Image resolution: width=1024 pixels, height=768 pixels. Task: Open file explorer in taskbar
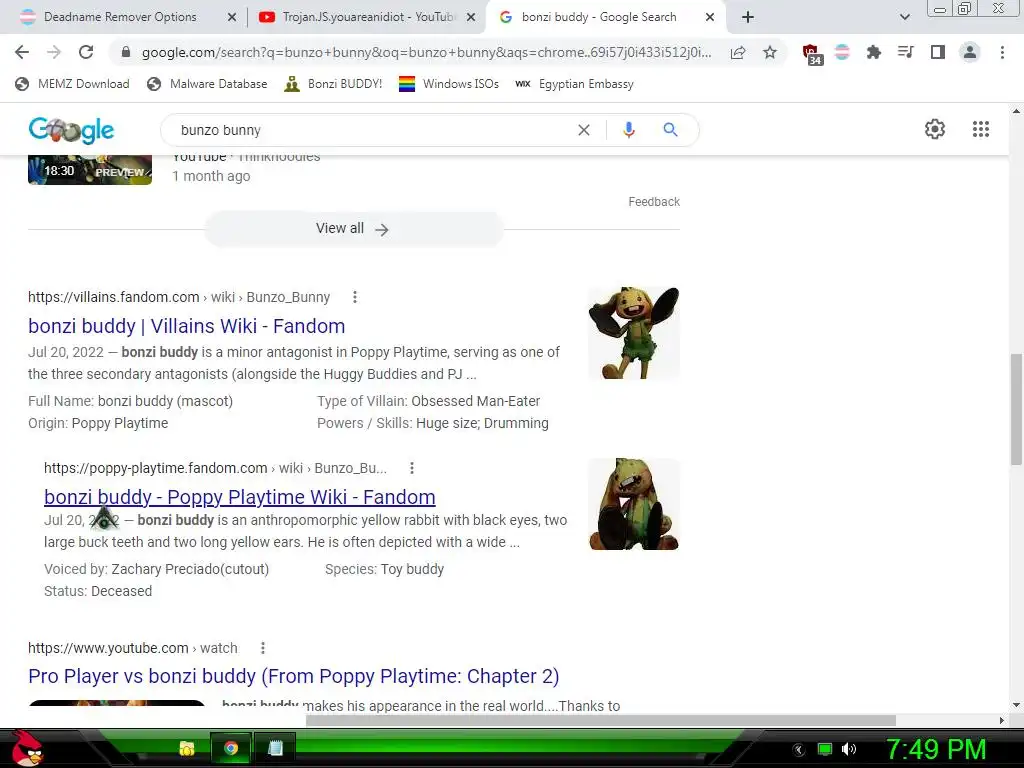pyautogui.click(x=187, y=748)
